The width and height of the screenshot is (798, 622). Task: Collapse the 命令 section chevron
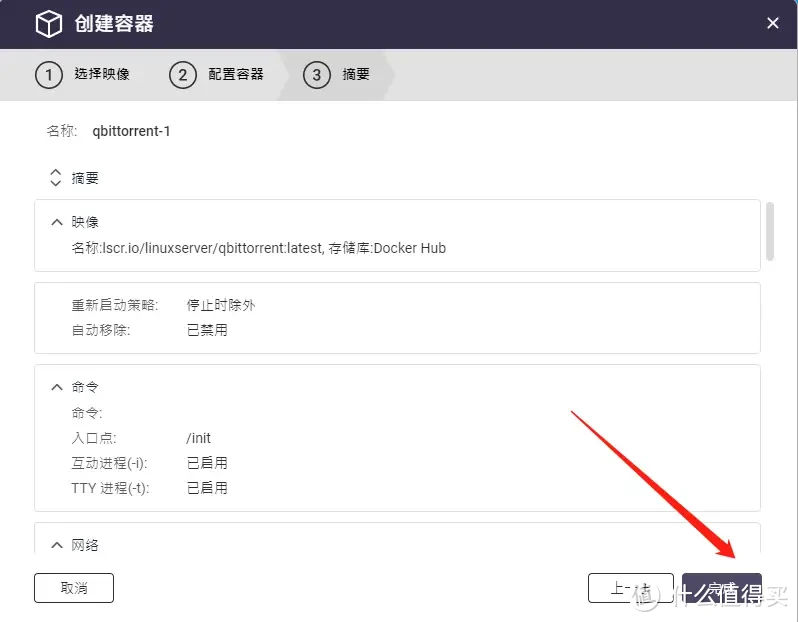(56, 387)
